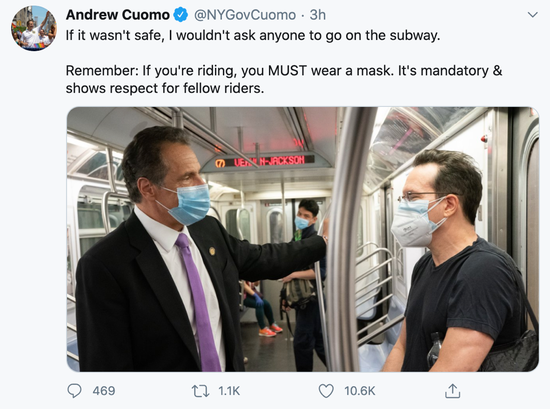Retweet this post using the retweet icon

pyautogui.click(x=201, y=391)
